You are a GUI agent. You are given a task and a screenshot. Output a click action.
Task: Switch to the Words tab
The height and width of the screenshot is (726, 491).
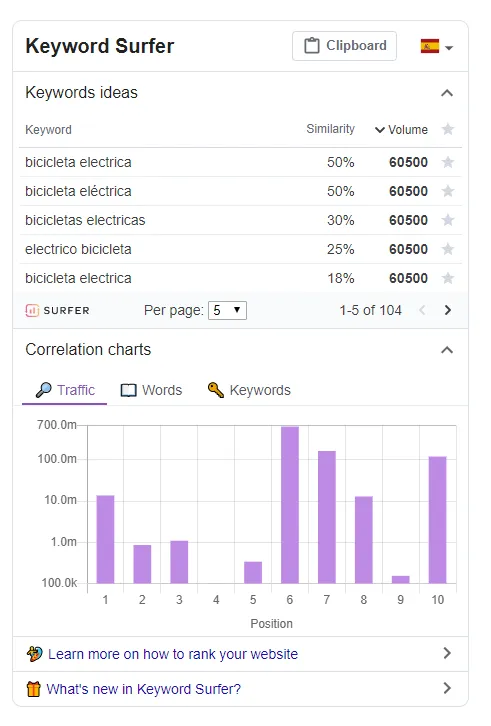coord(151,390)
